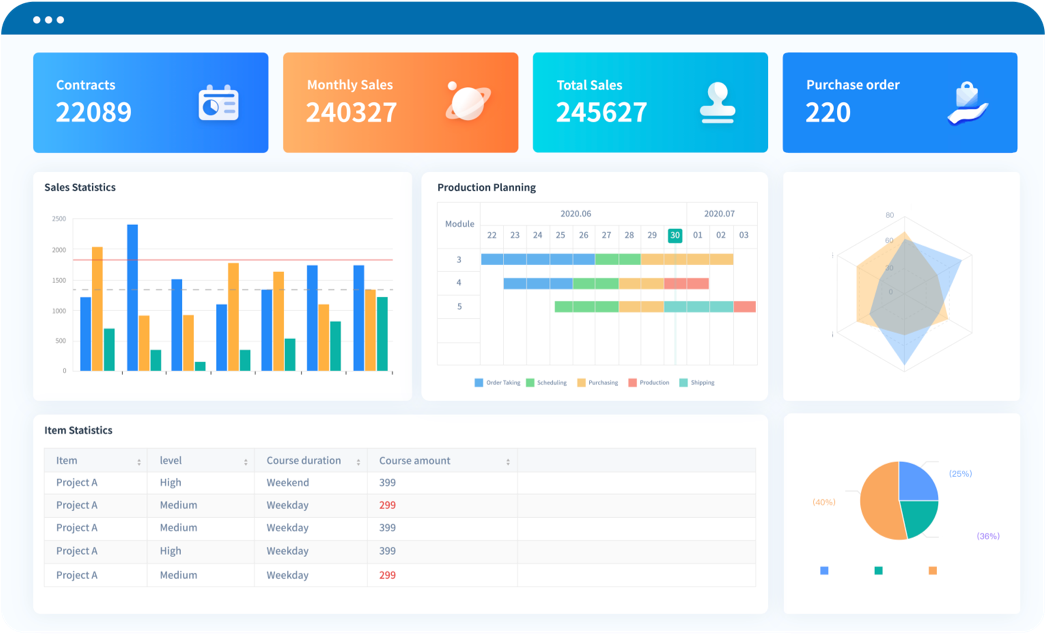Image resolution: width=1046 pixels, height=634 pixels.
Task: Click the Monthly Sales 240327 card
Action: click(400, 102)
